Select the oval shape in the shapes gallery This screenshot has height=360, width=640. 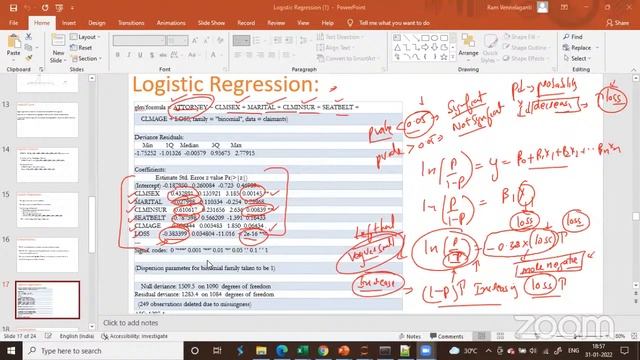coord(434,38)
